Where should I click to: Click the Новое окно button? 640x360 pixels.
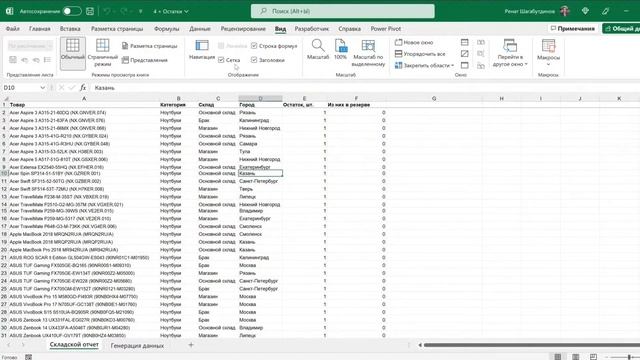pos(414,42)
